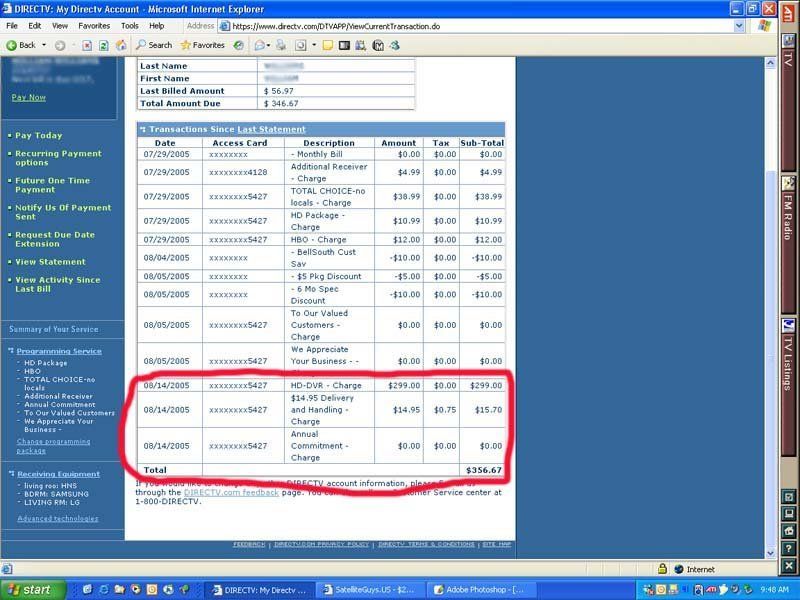The width and height of the screenshot is (800, 600).
Task: Open the Favorites menu
Action: point(94,26)
